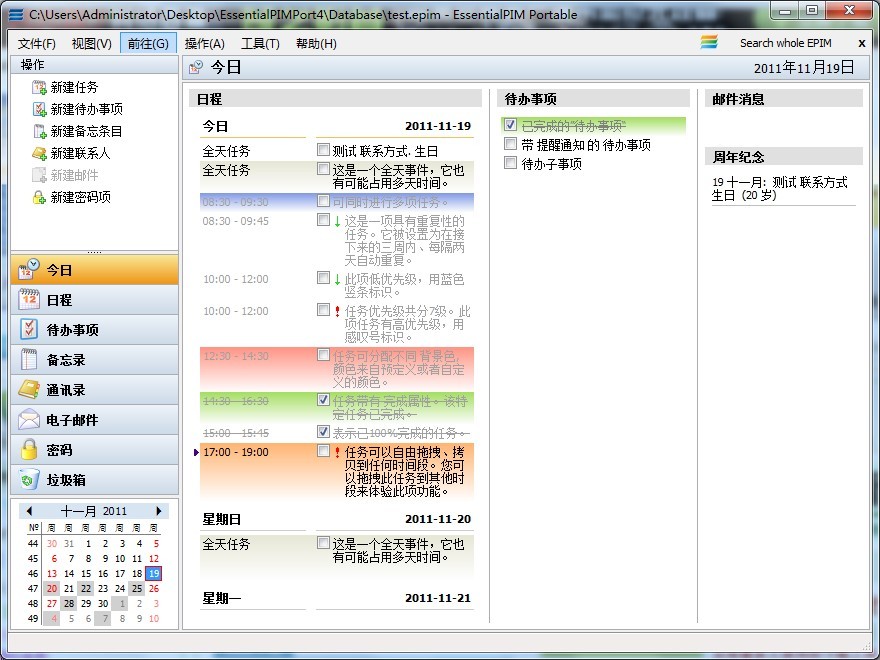The width and height of the screenshot is (880, 660).
Task: Open the 工具(T) menu
Action: (260, 44)
